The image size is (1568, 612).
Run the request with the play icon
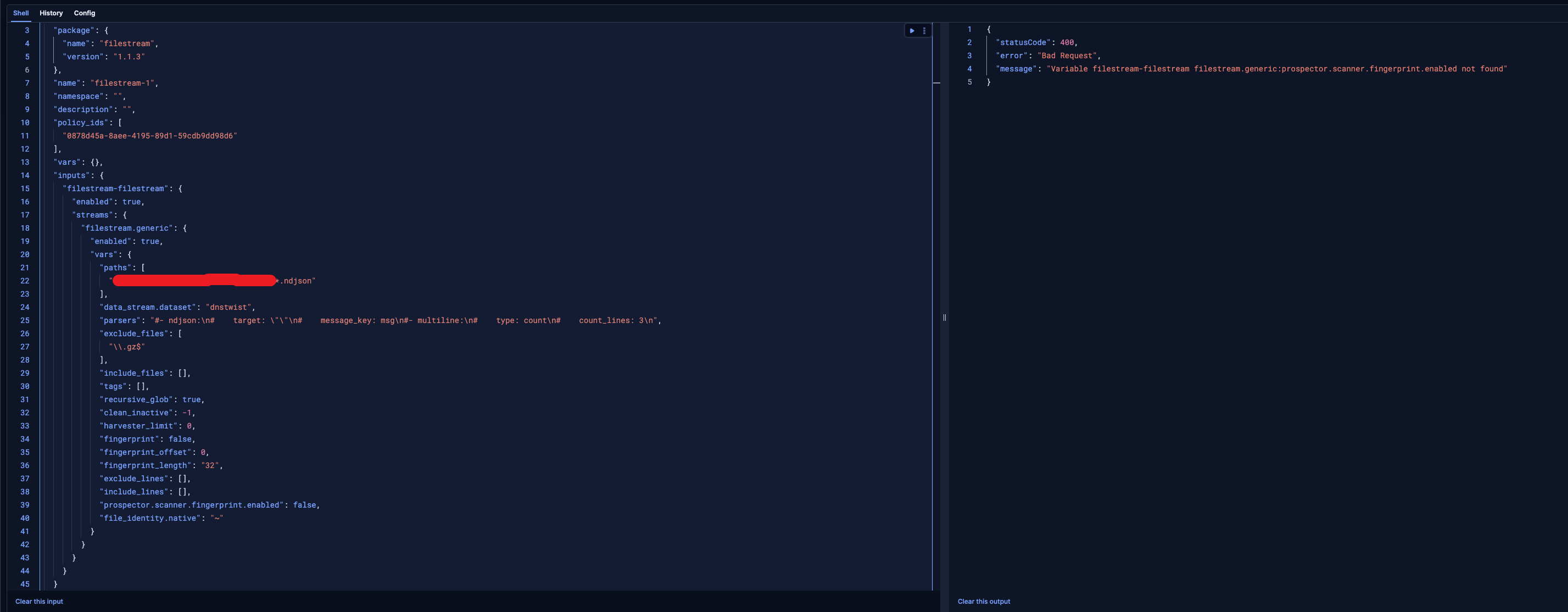point(912,30)
